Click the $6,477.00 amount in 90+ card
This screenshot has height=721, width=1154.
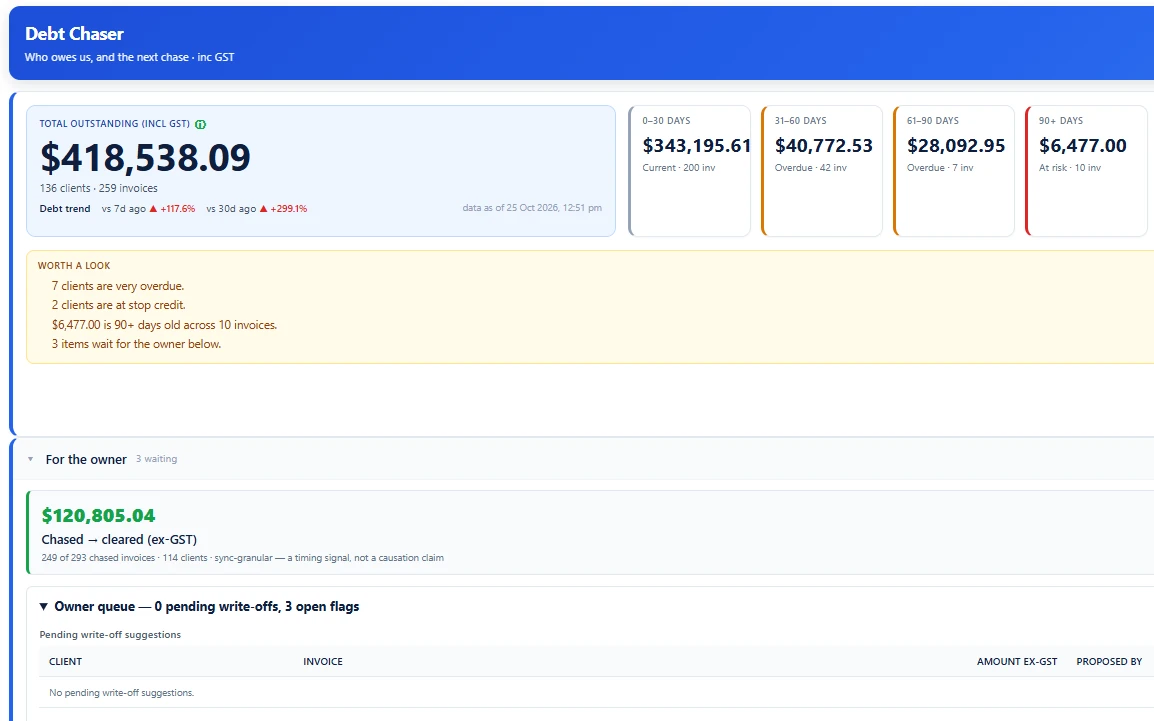coord(1083,146)
